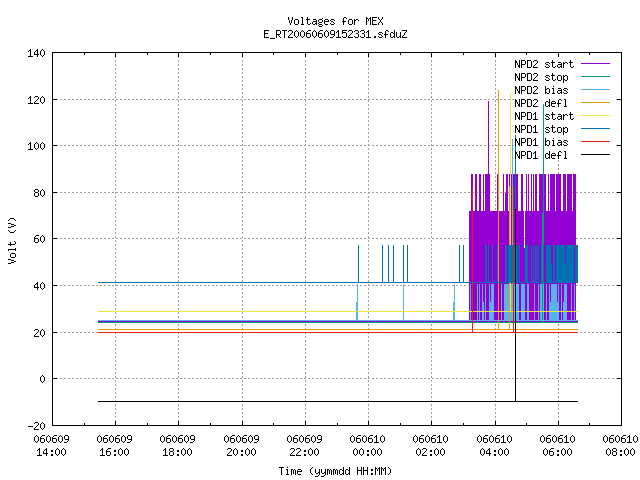Click the 'NPD1 stop' legend label
Viewport: 640px width, 480px height.
(x=541, y=129)
